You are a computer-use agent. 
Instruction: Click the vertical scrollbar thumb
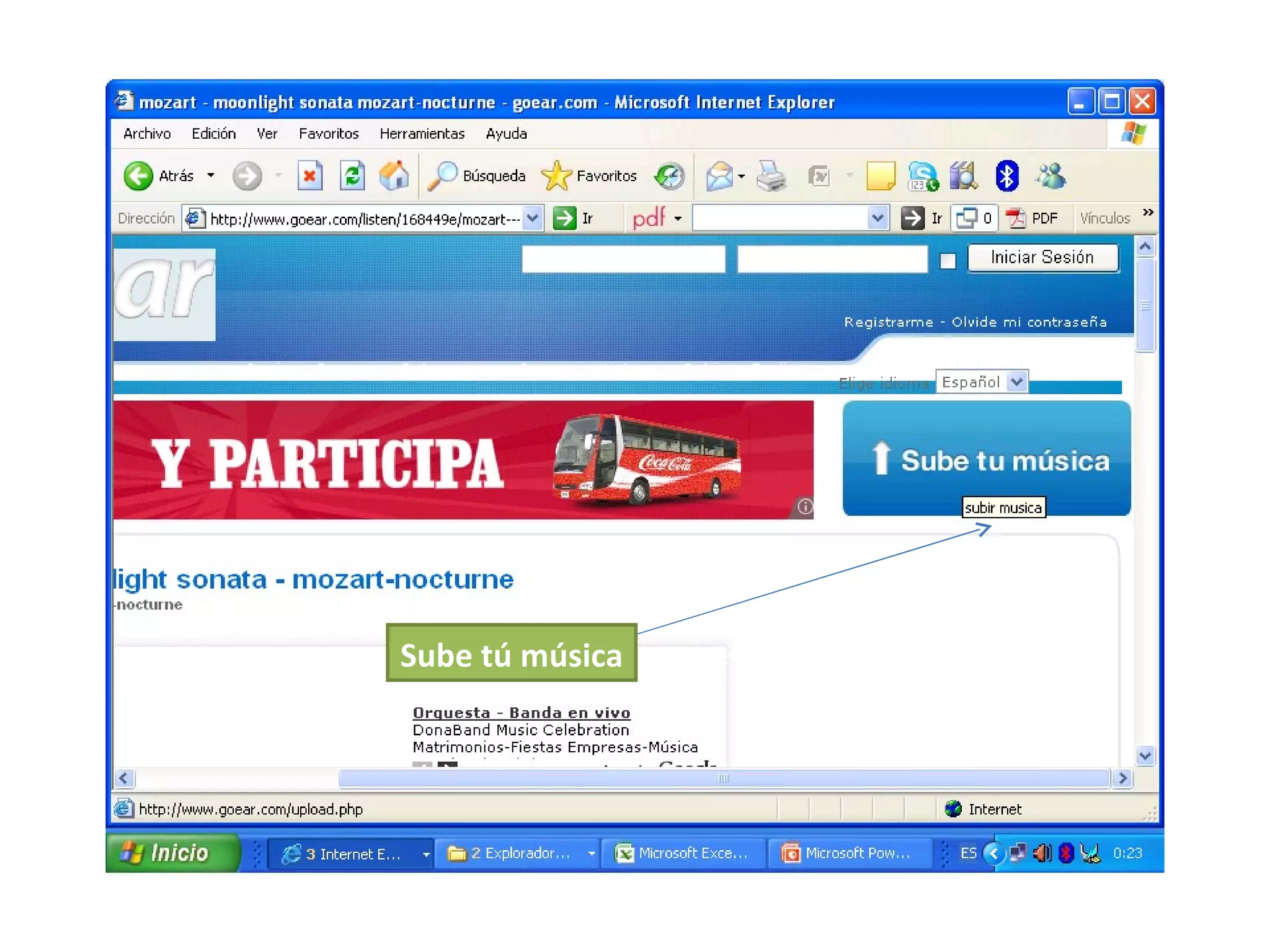pos(1145,306)
